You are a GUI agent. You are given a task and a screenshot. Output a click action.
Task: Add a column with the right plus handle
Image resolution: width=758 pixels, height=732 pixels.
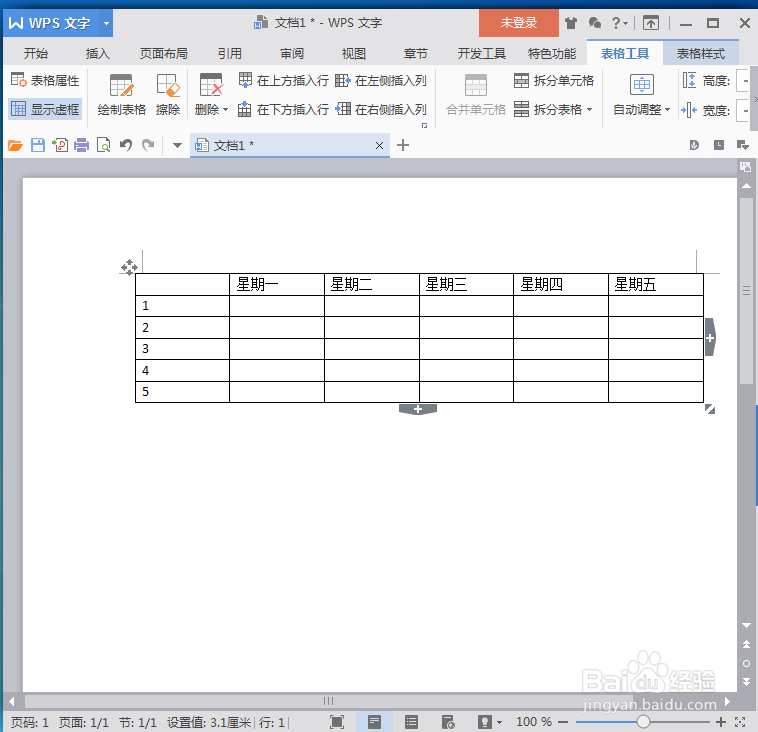710,337
